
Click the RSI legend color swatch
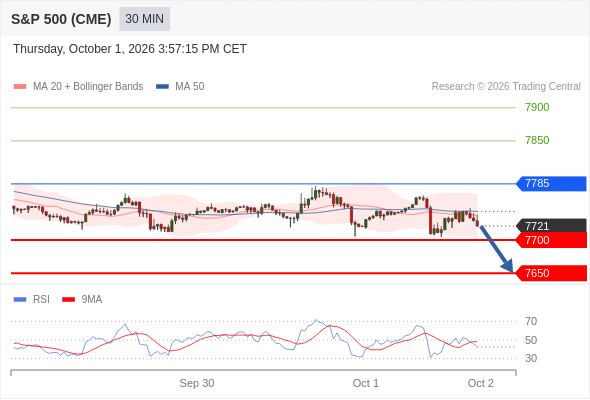(x=20, y=300)
